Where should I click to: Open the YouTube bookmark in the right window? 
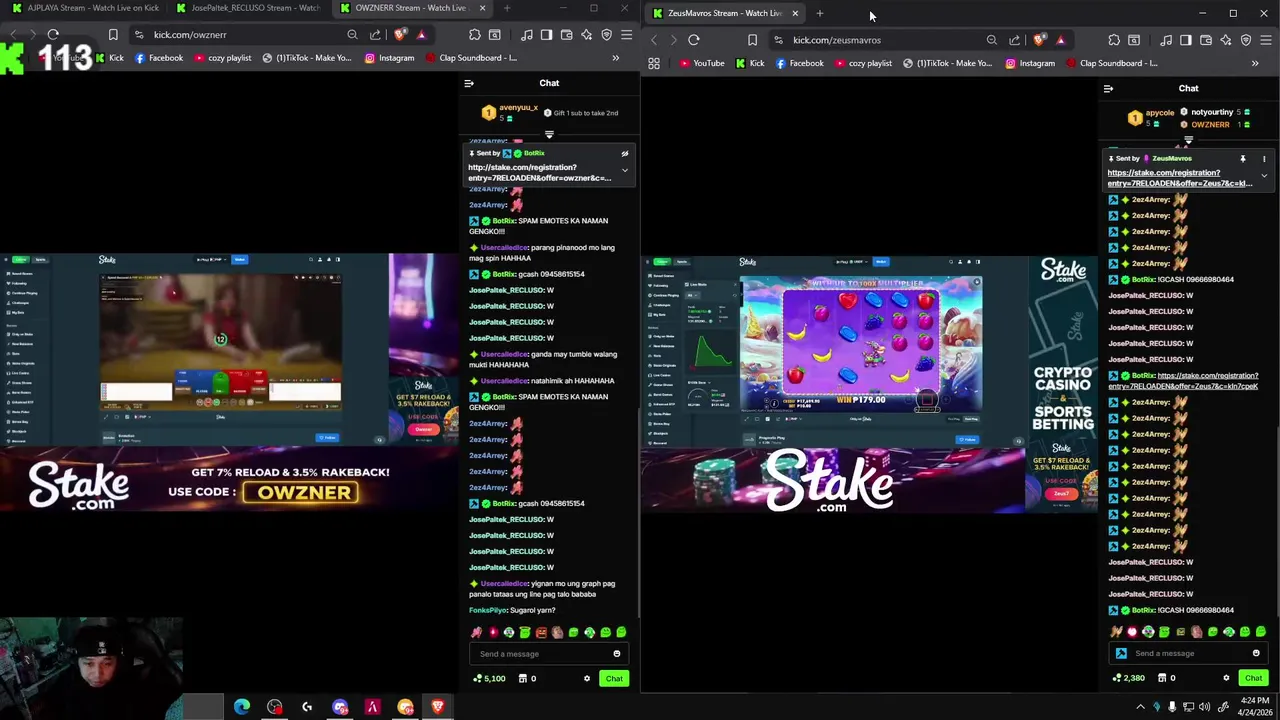click(x=702, y=63)
